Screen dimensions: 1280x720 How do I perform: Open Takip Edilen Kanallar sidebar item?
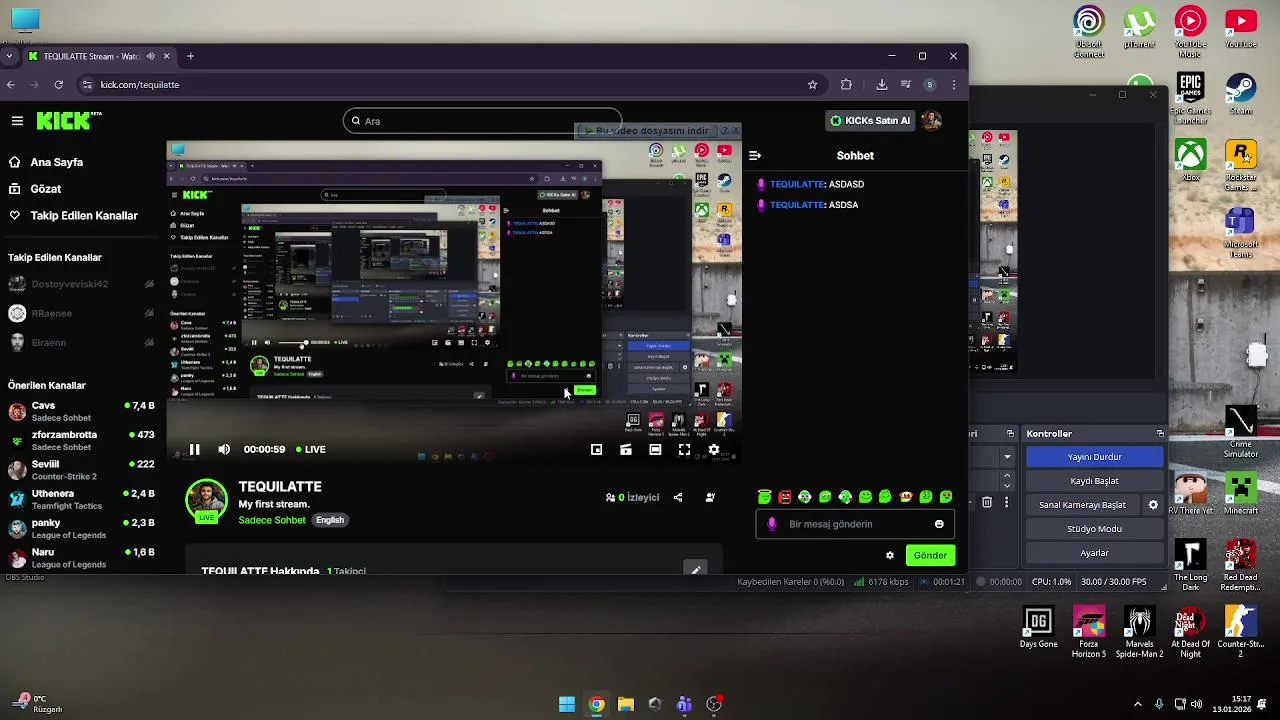(x=73, y=216)
